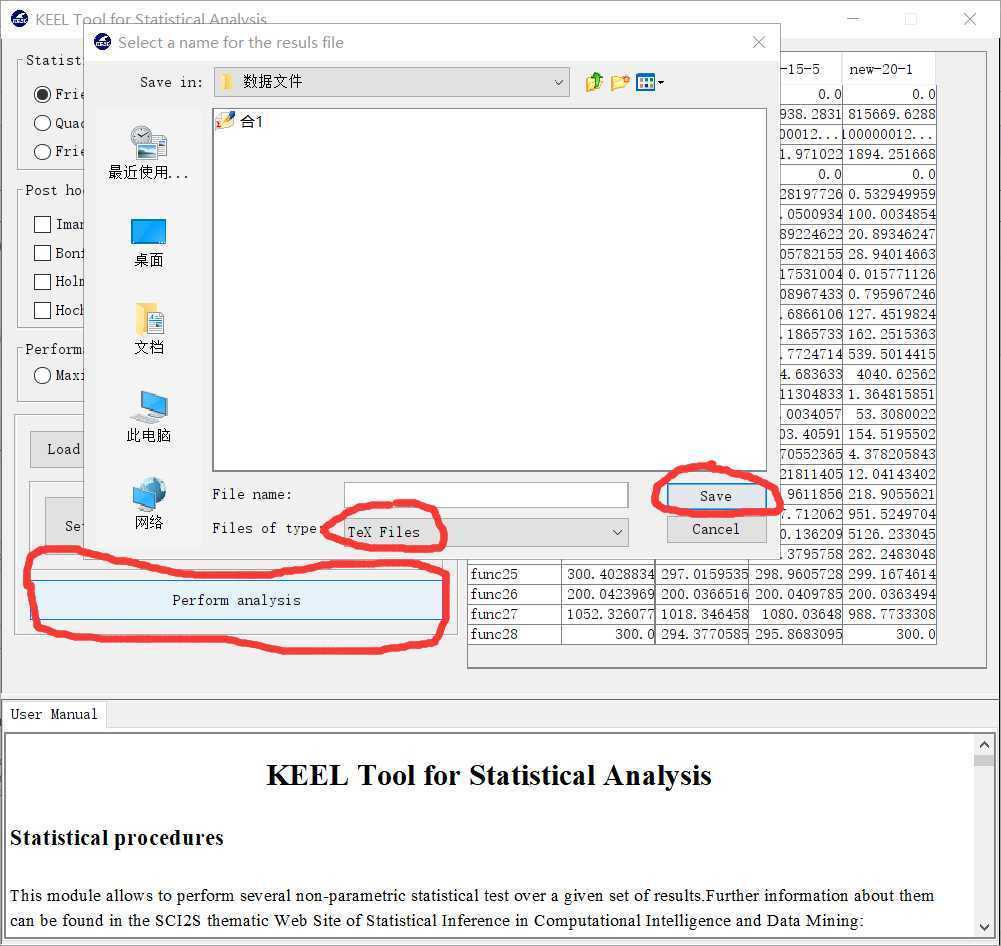Go to 此电脑 This PC shortcut
This screenshot has width=1001, height=946.
pos(148,417)
